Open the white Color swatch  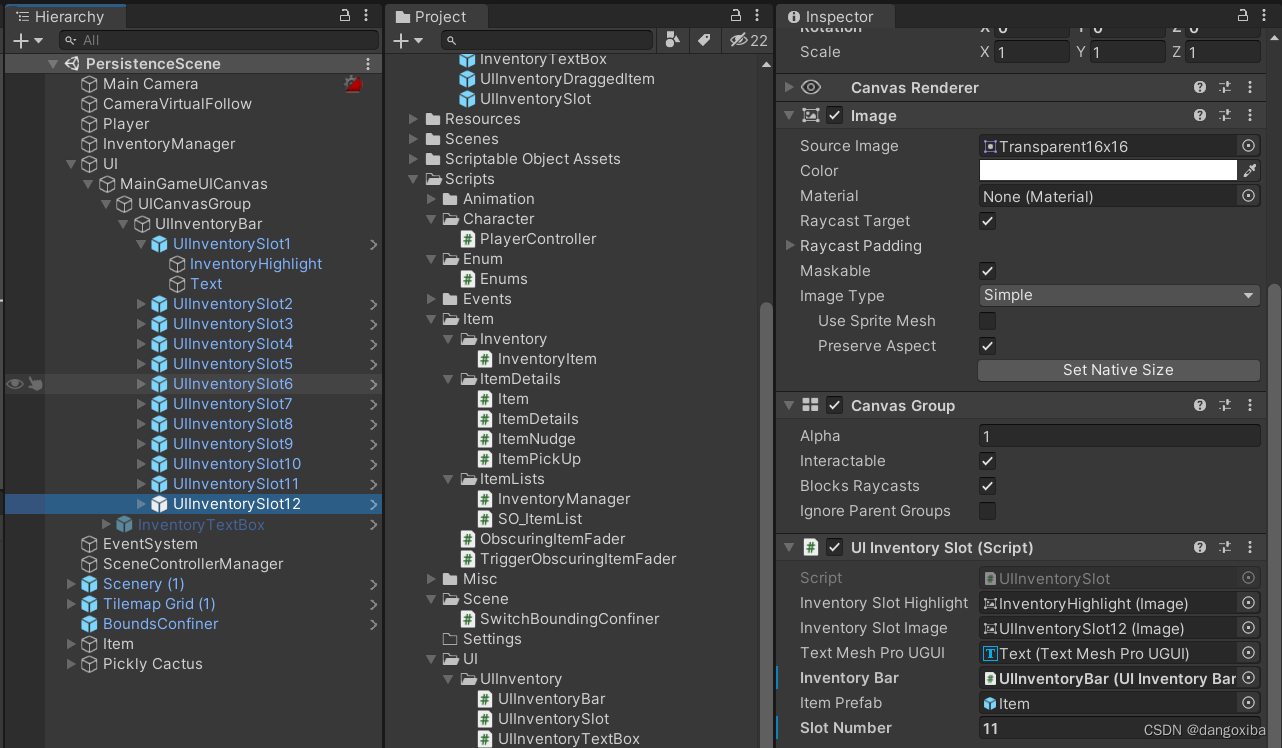pyautogui.click(x=1108, y=171)
